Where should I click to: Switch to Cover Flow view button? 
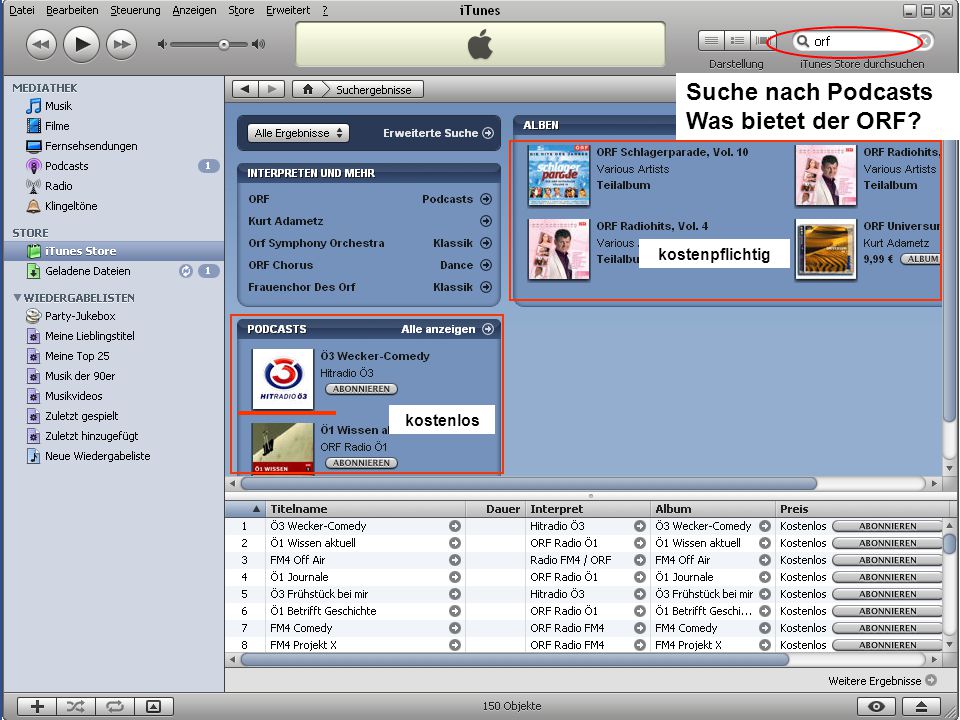[763, 41]
